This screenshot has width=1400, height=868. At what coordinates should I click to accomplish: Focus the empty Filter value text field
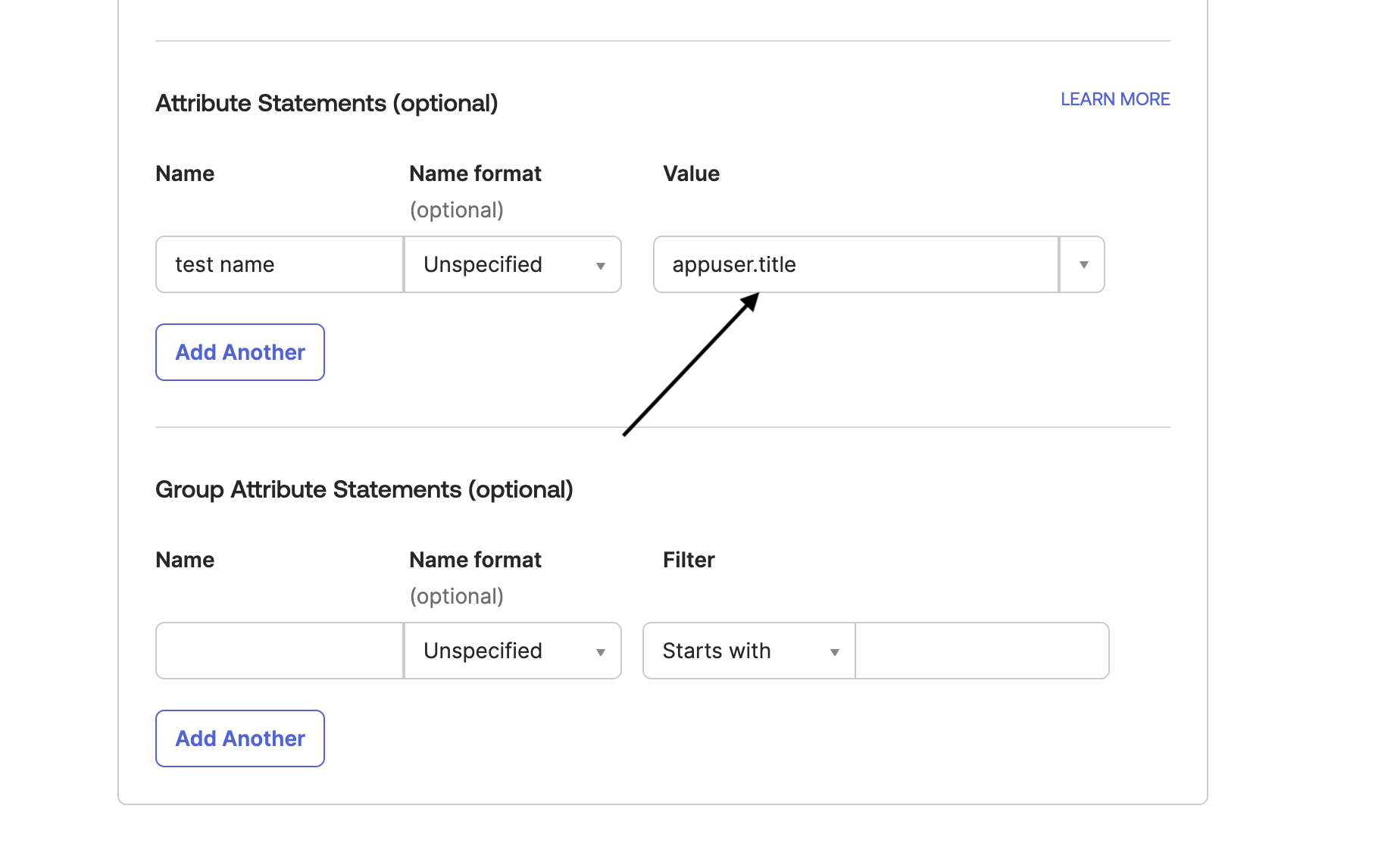[982, 651]
